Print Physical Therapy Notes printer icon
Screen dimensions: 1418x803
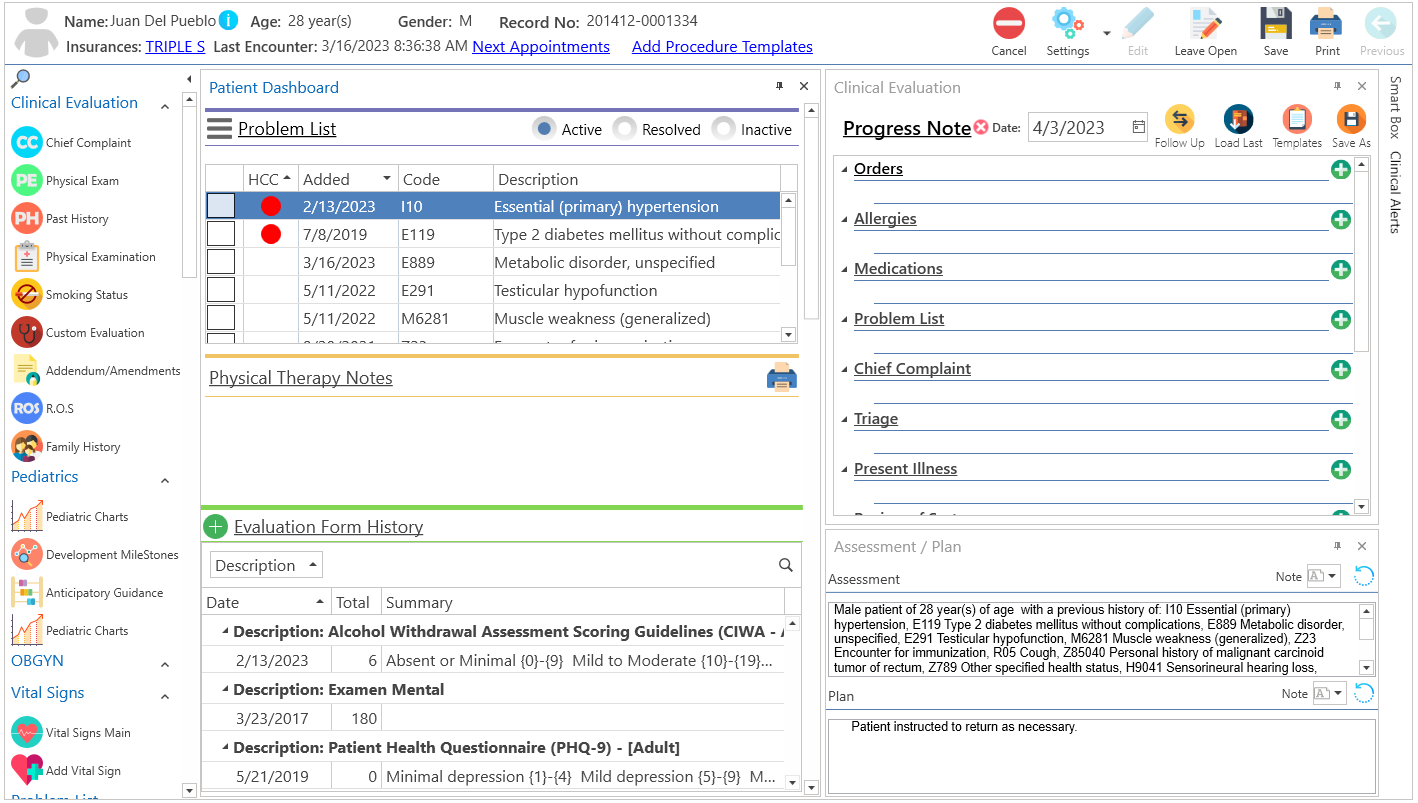click(782, 377)
